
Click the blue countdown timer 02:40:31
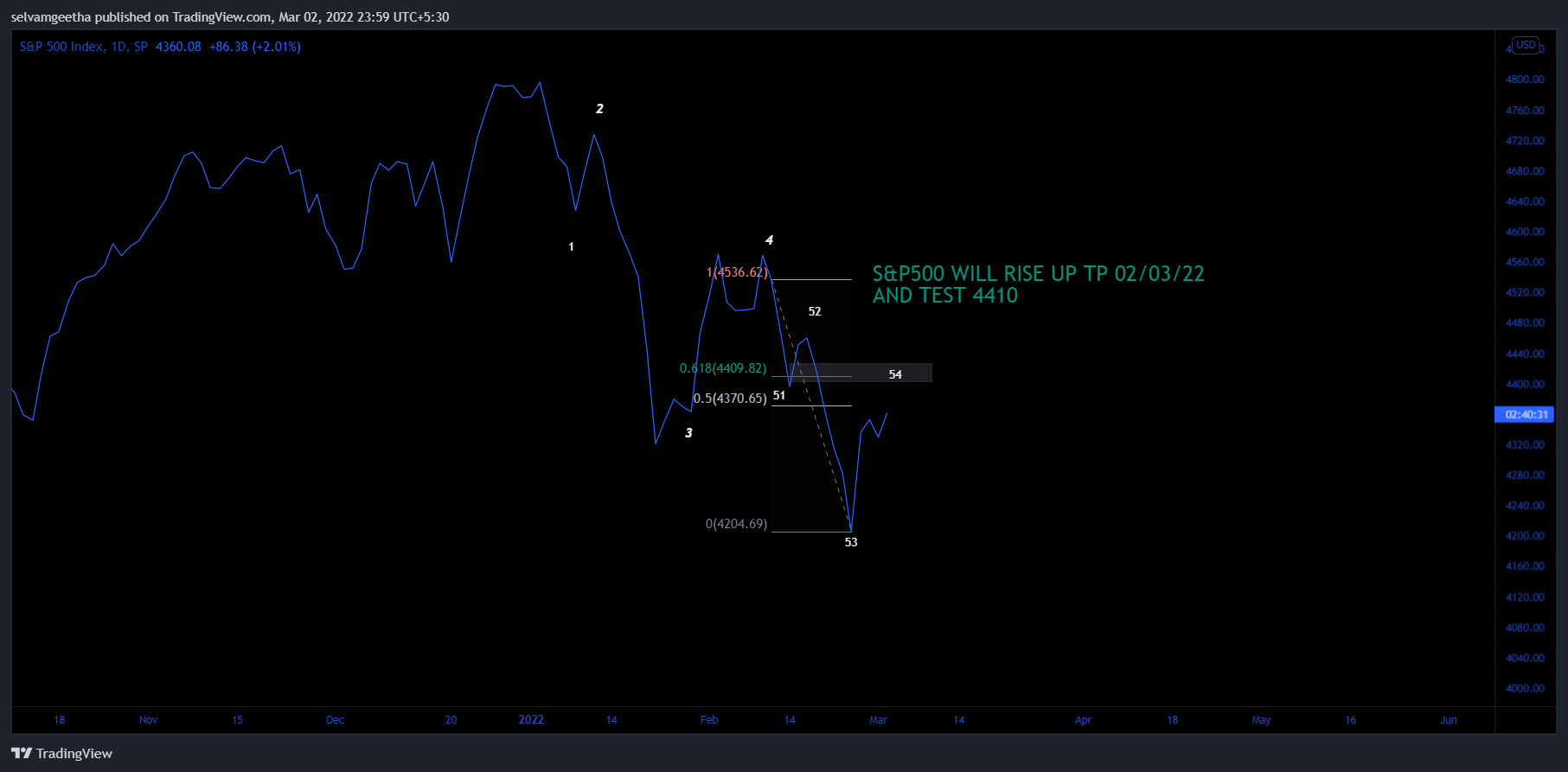[x=1524, y=415]
